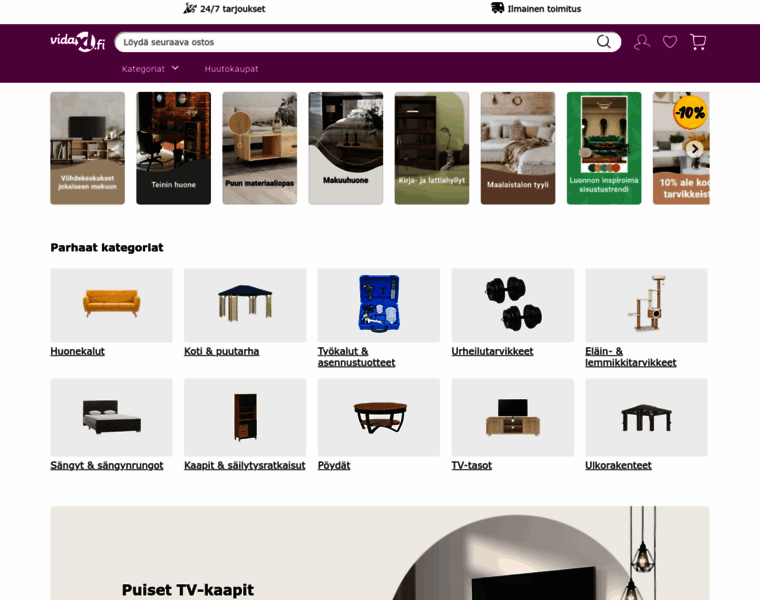Open the Pöydät category link
The width and height of the screenshot is (760, 600).
[x=334, y=465]
